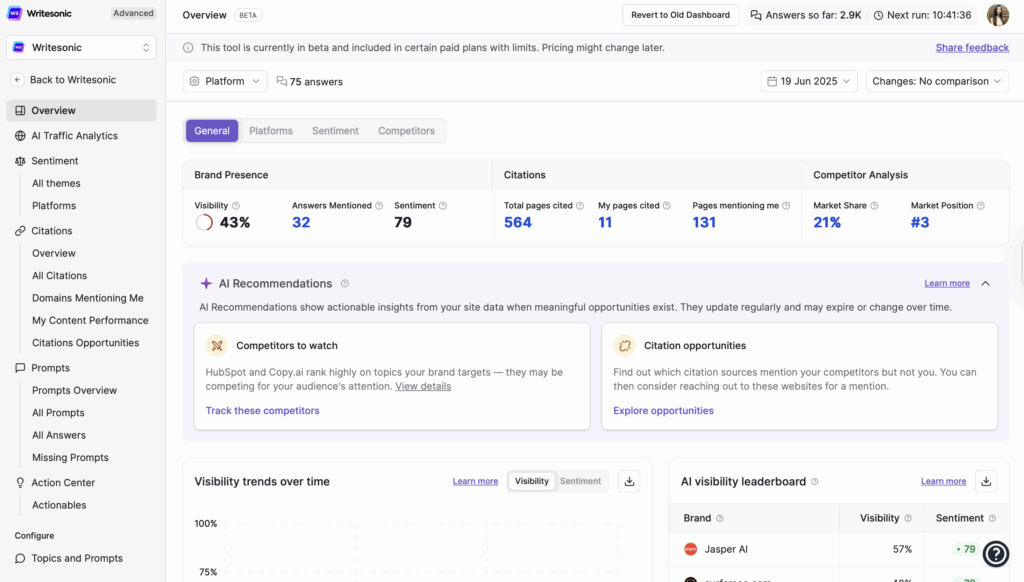Click Revert to Old Dashboard button
The image size is (1024, 582).
coord(680,15)
